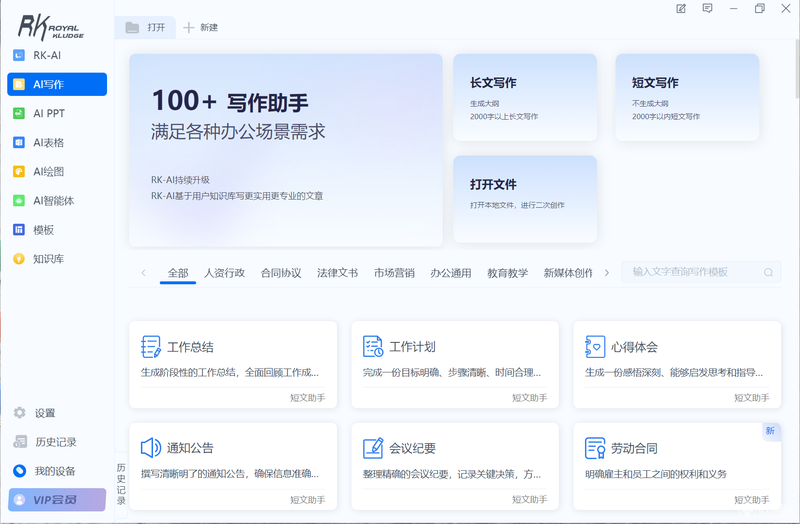Screen dimensions: 800x524
Task: Open the 会议纪要 template card
Action: [x=455, y=466]
